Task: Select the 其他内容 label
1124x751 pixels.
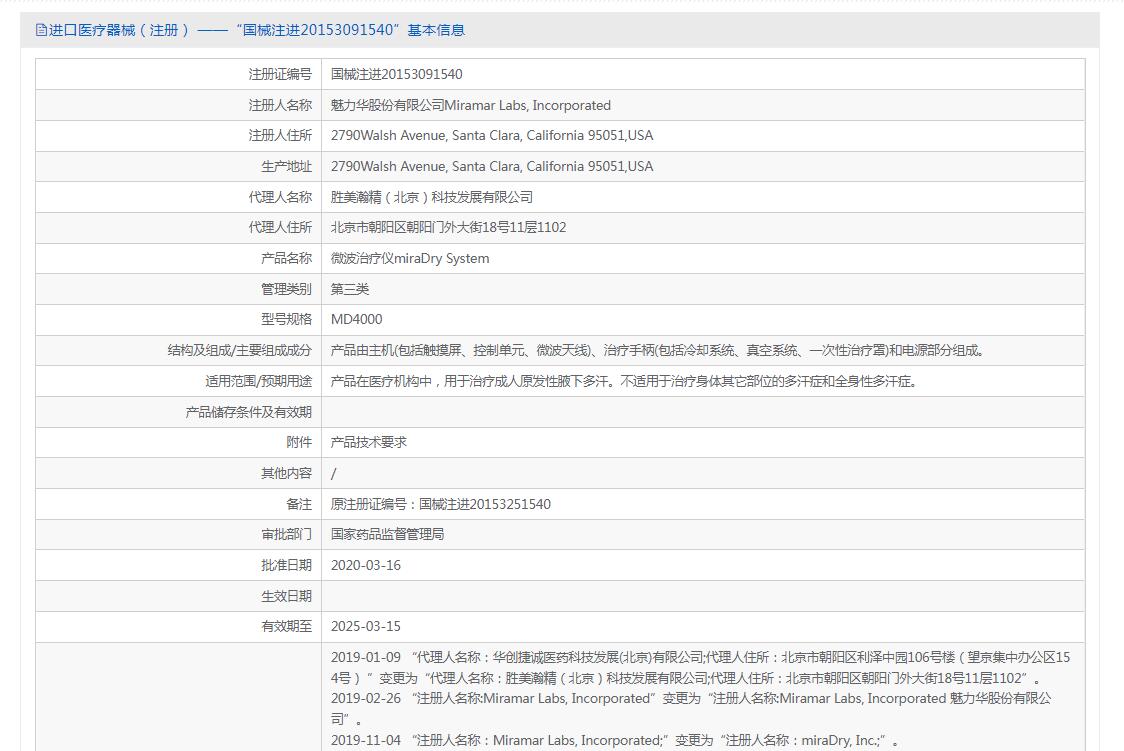Action: pyautogui.click(x=286, y=473)
